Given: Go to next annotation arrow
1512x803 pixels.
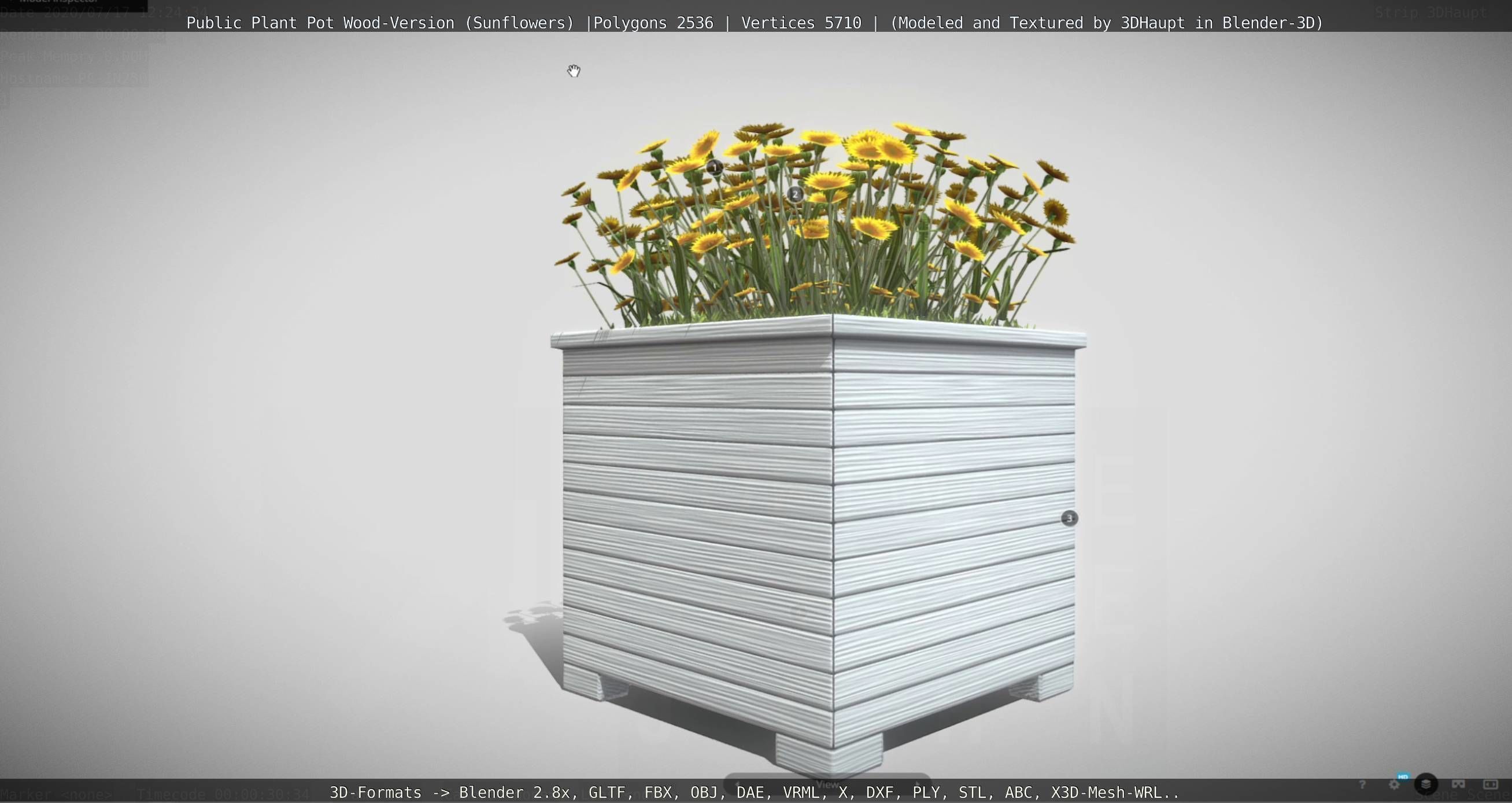Looking at the screenshot, I should pyautogui.click(x=918, y=784).
